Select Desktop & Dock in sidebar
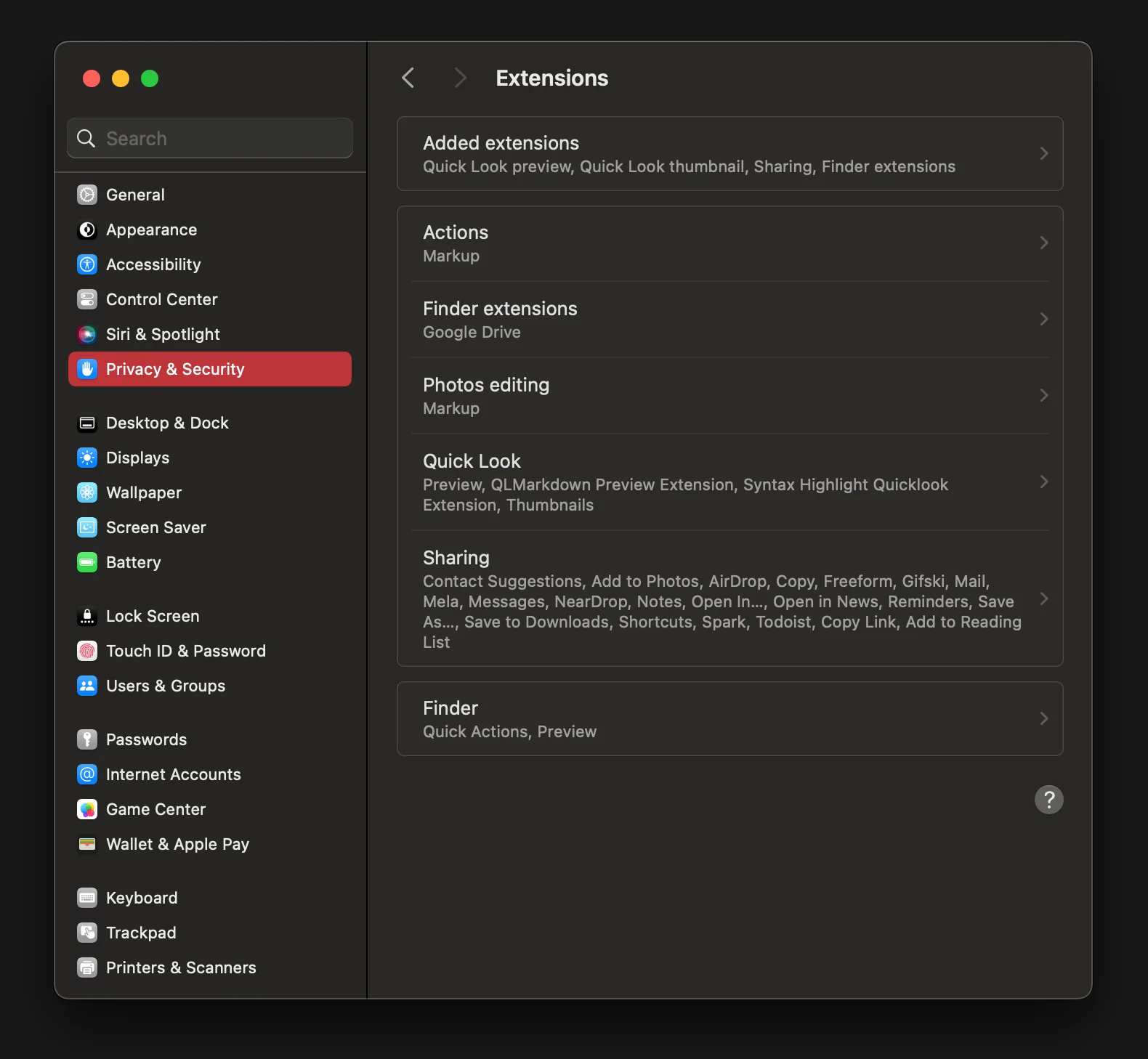The height and width of the screenshot is (1059, 1148). pos(167,423)
